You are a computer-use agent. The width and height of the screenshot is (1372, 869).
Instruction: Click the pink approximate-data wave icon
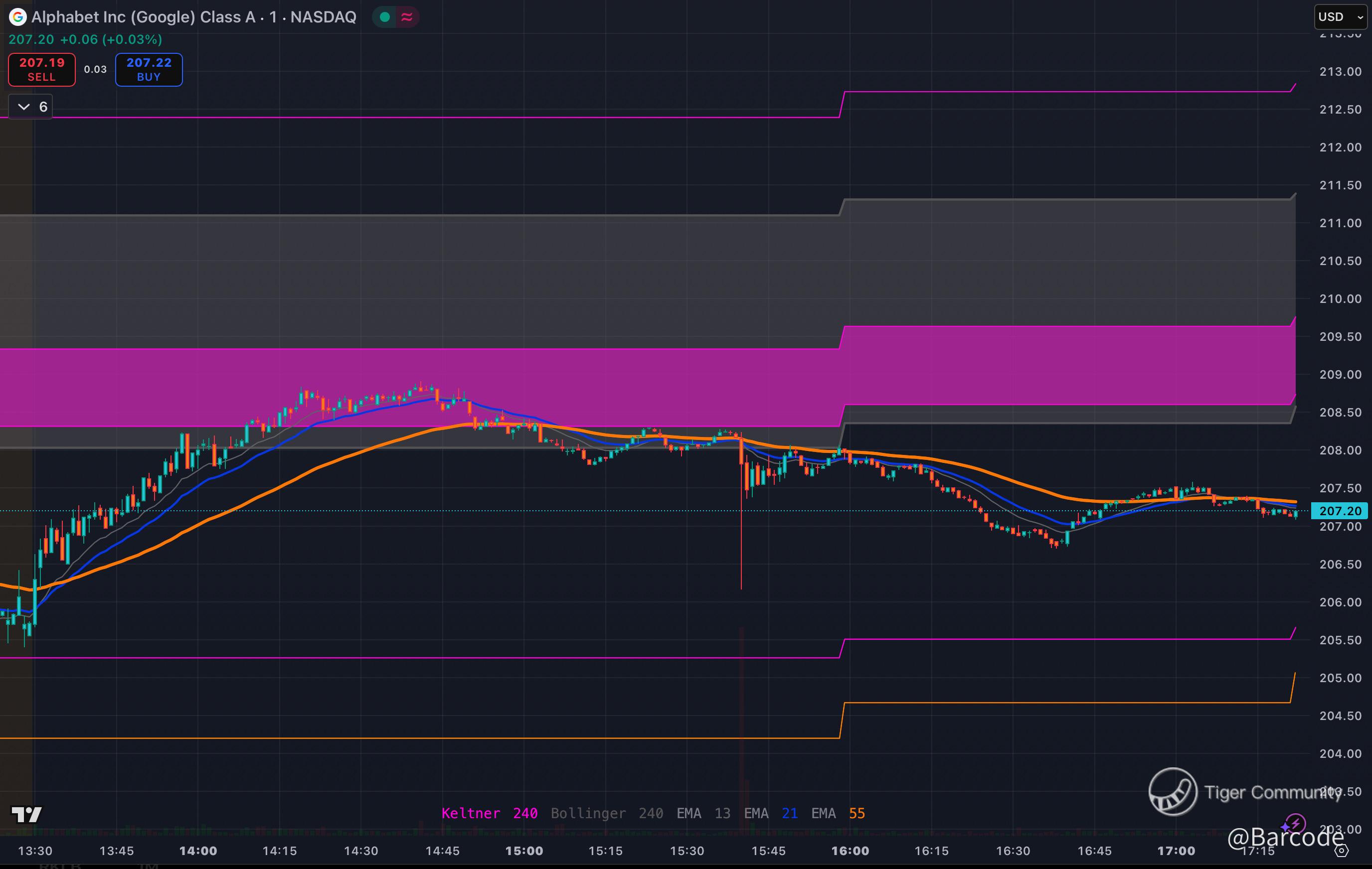coord(407,17)
